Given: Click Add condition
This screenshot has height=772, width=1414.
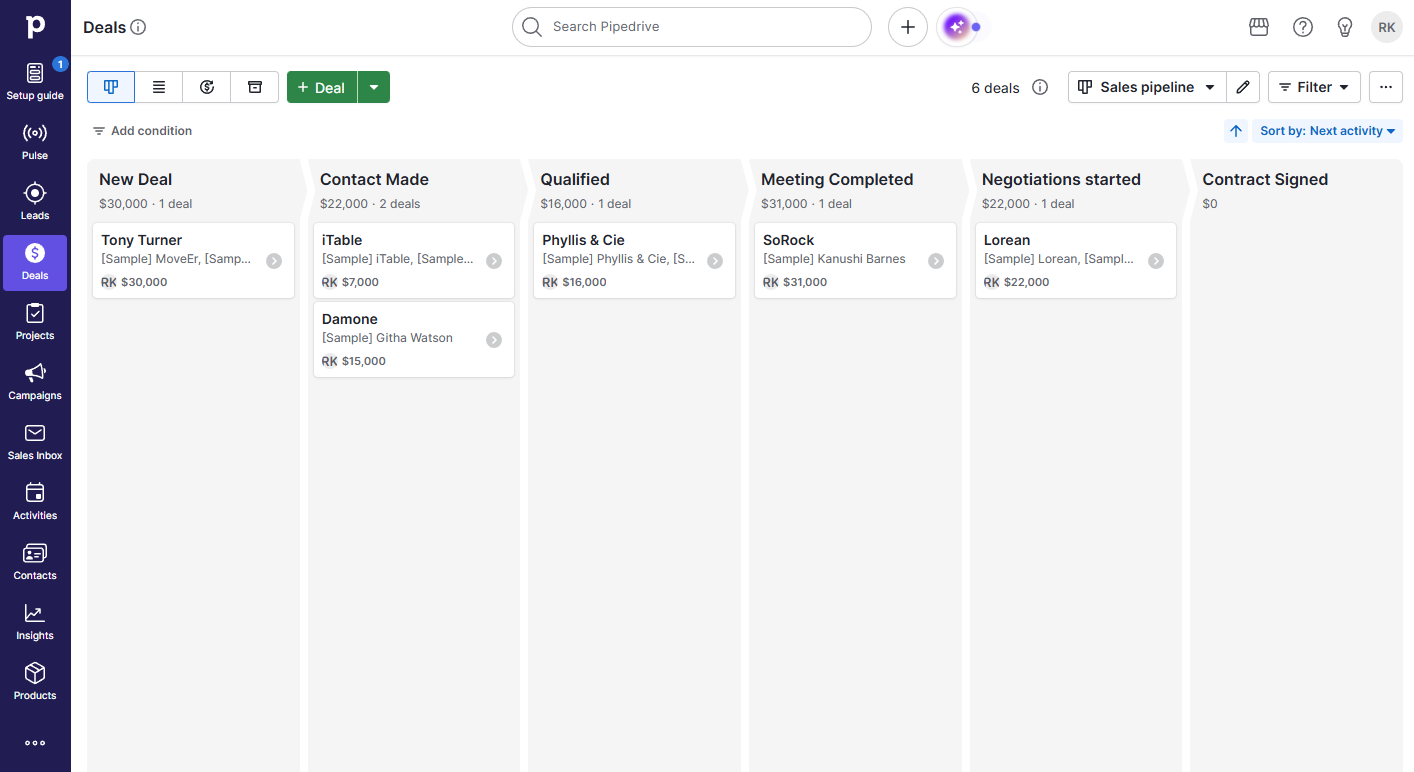Looking at the screenshot, I should (142, 131).
